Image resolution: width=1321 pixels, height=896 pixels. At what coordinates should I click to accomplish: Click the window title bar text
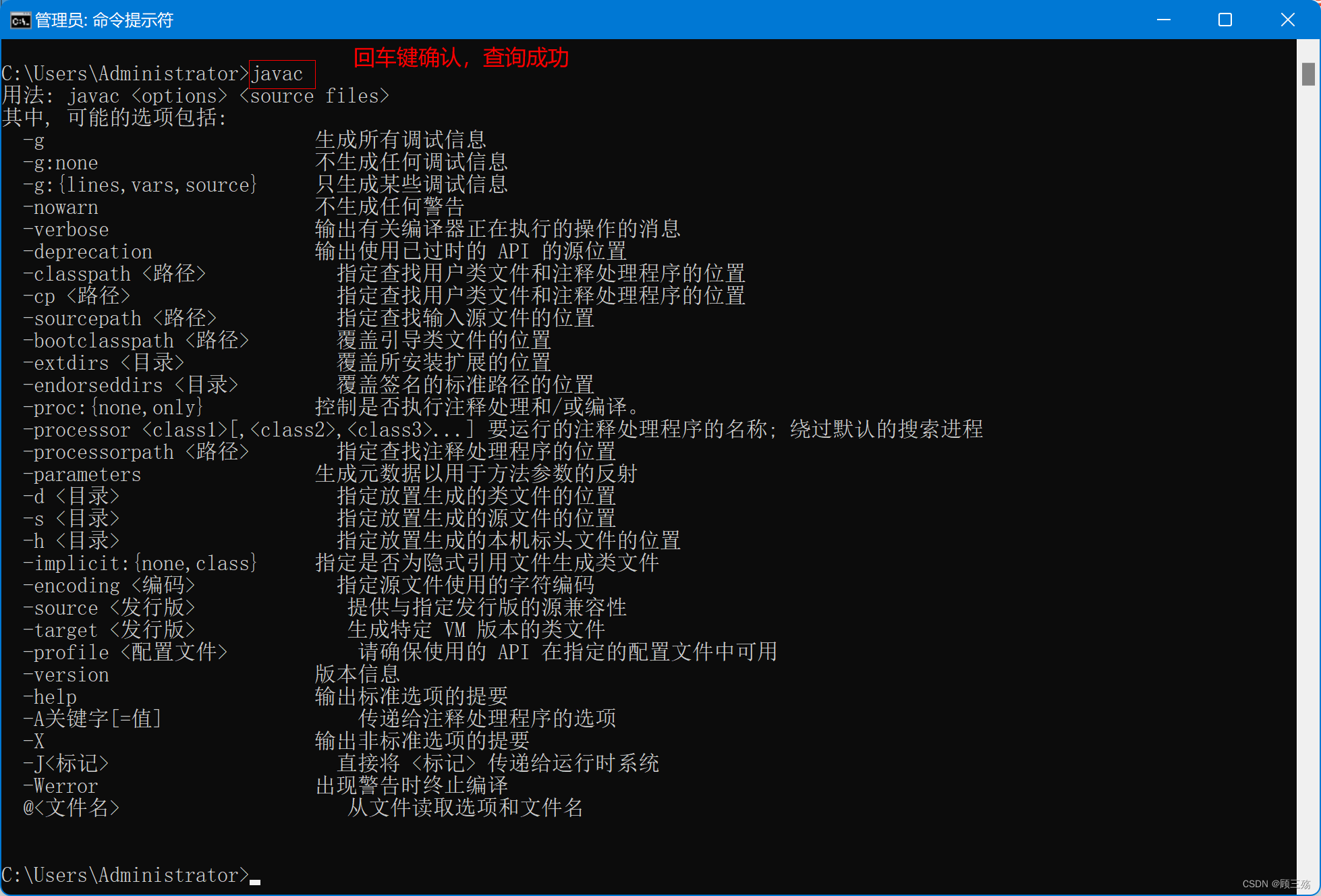[x=104, y=20]
